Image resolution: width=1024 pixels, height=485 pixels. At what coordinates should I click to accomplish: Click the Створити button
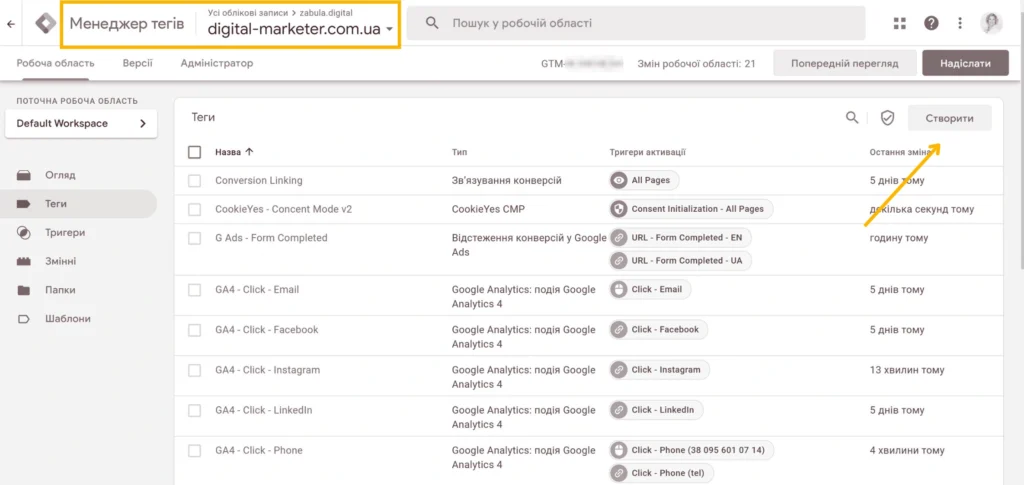[950, 118]
